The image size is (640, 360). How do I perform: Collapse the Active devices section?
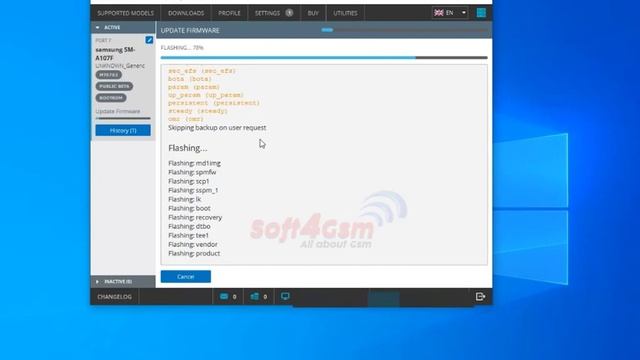click(x=123, y=27)
